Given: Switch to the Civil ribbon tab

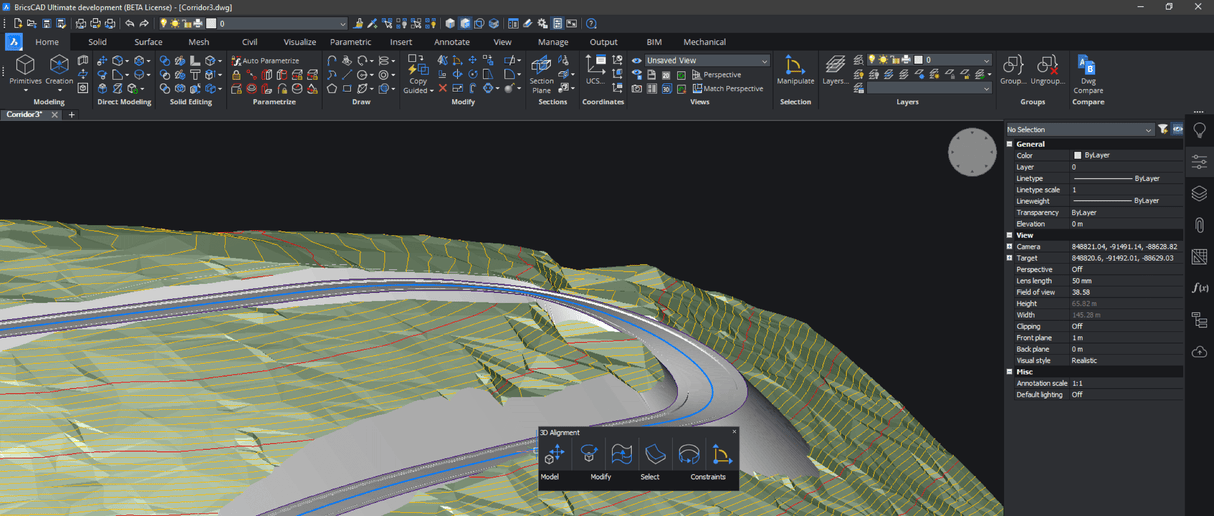Looking at the screenshot, I should click(x=249, y=42).
